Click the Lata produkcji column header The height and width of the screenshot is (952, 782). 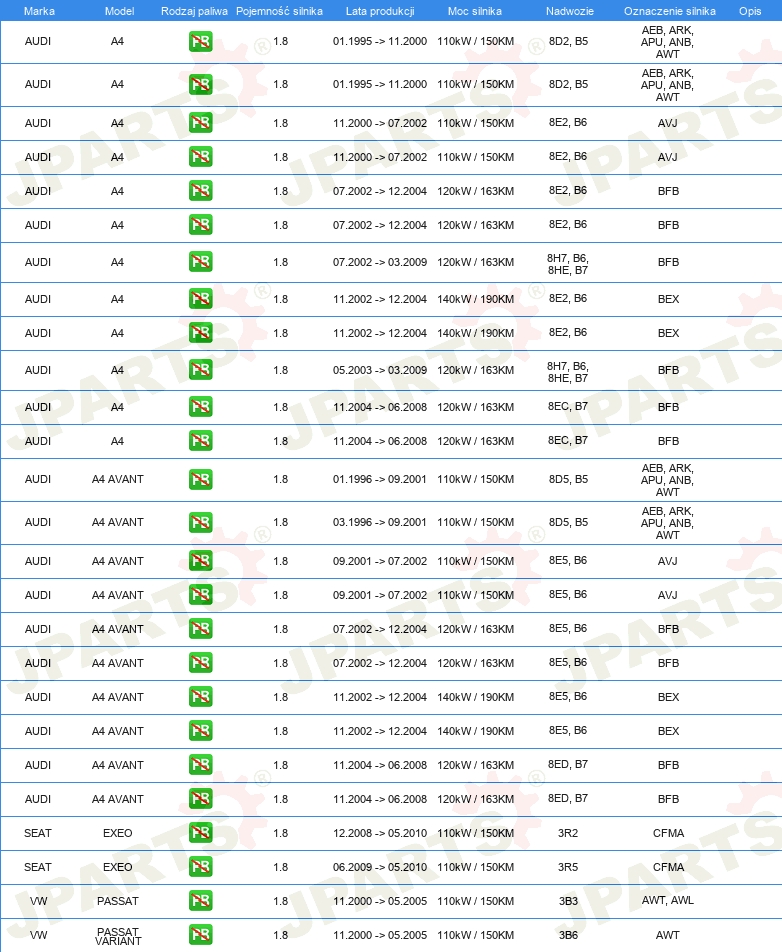coord(380,11)
